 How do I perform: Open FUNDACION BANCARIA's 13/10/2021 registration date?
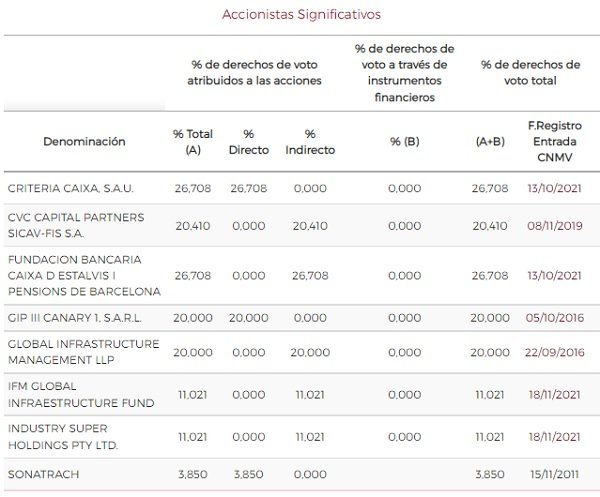pos(554,275)
